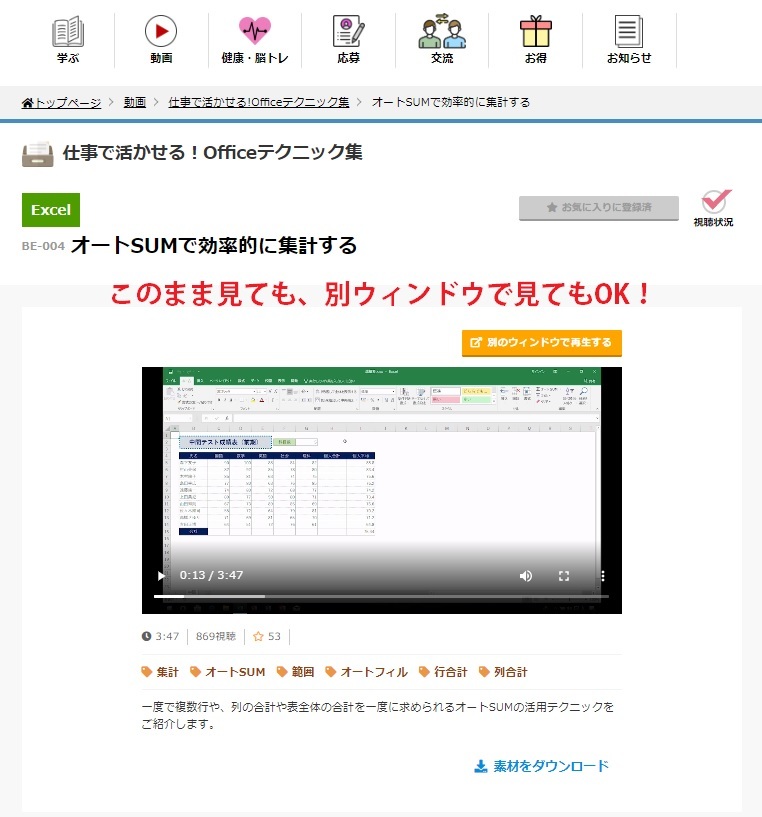Open the お知らせ document icon
This screenshot has width=762, height=817.
tap(629, 32)
